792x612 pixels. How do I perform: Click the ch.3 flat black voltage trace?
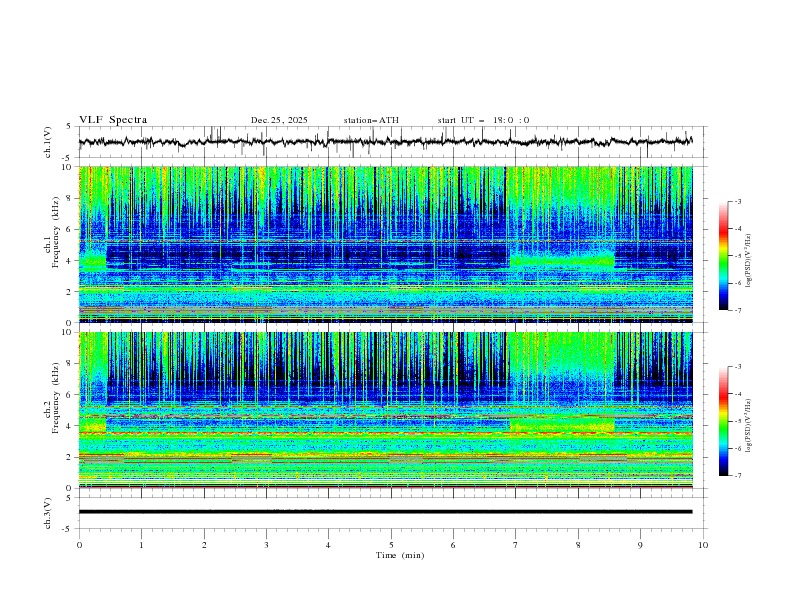[385, 512]
